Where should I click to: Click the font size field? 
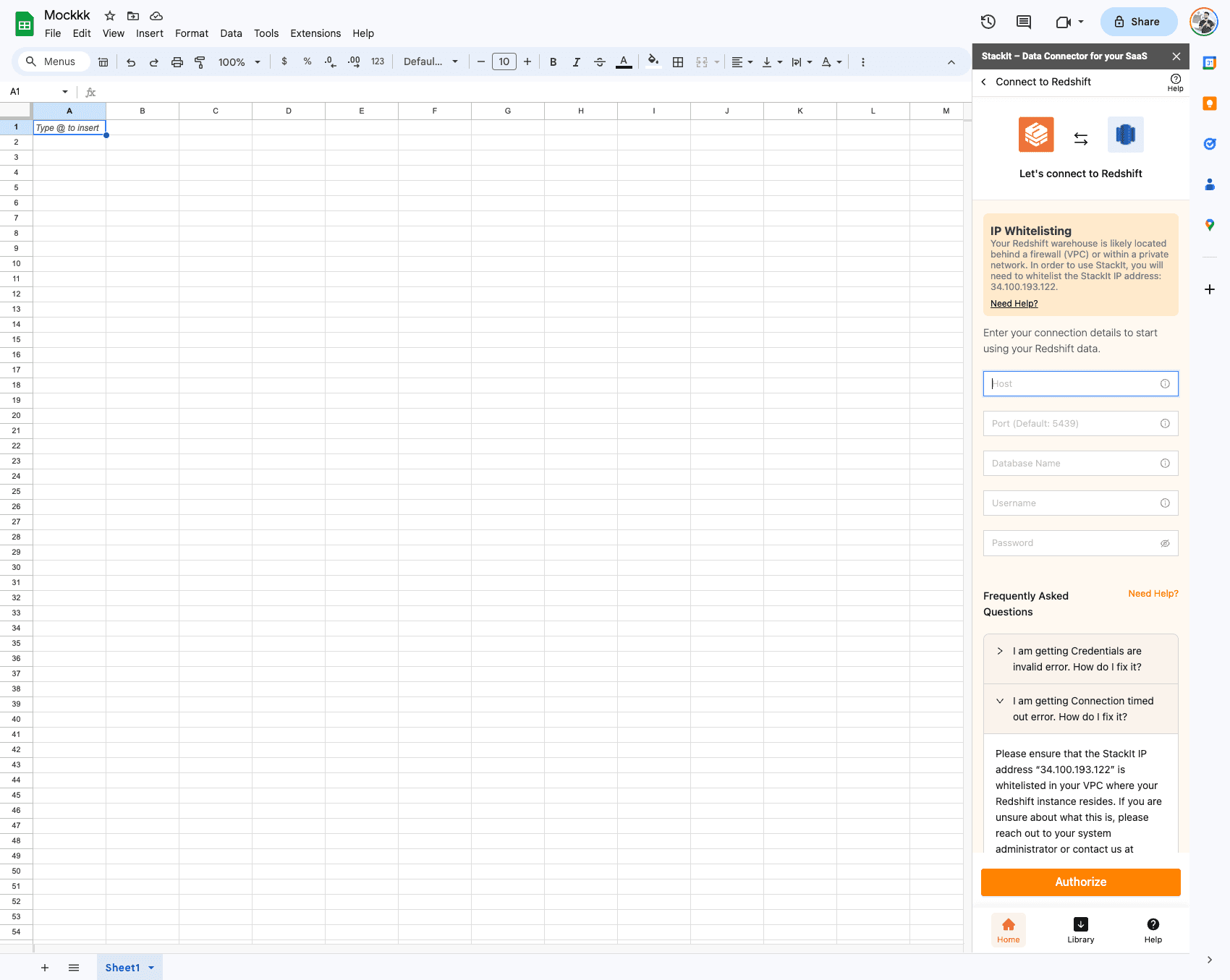point(504,61)
